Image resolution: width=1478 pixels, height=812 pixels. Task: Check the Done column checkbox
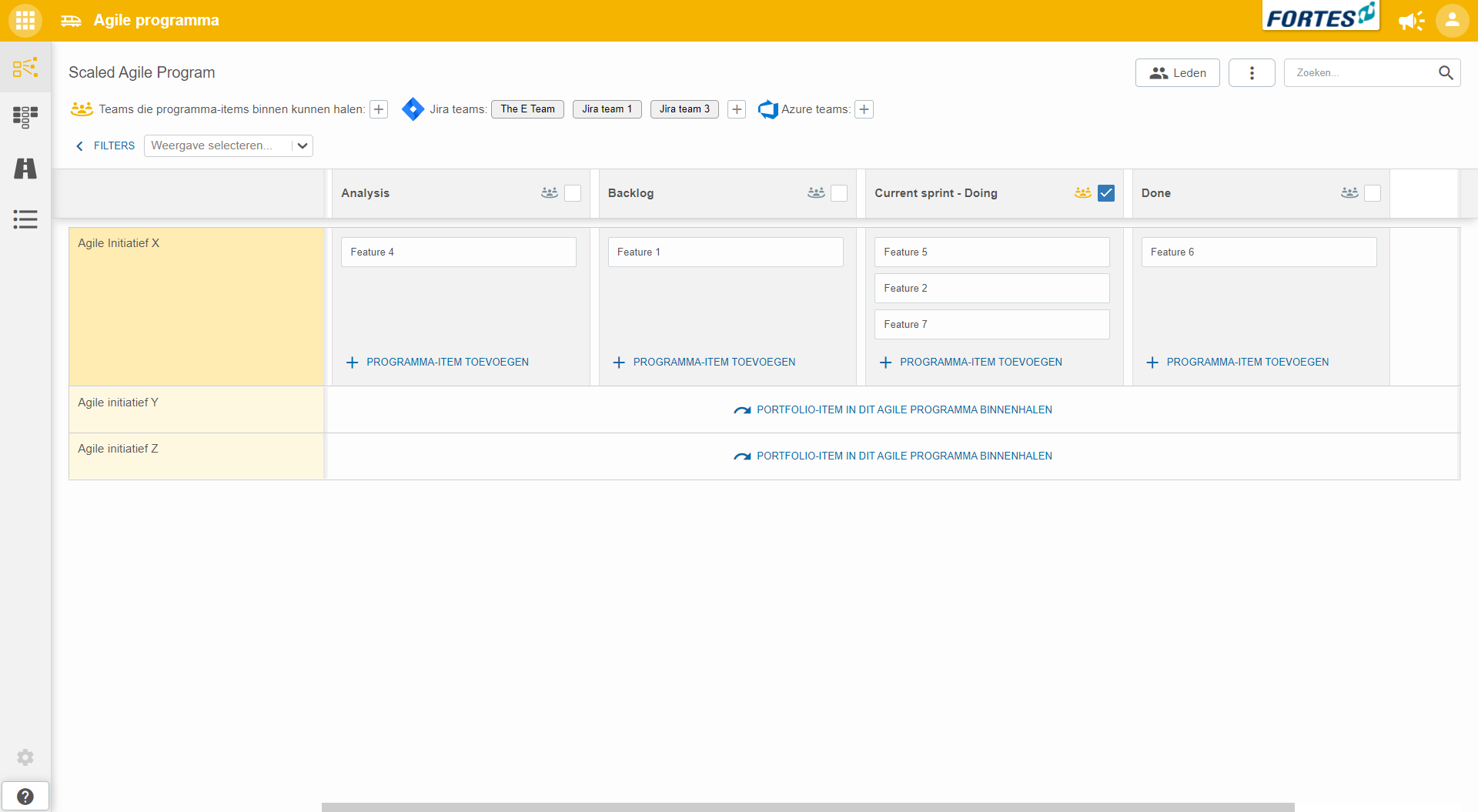click(x=1373, y=193)
